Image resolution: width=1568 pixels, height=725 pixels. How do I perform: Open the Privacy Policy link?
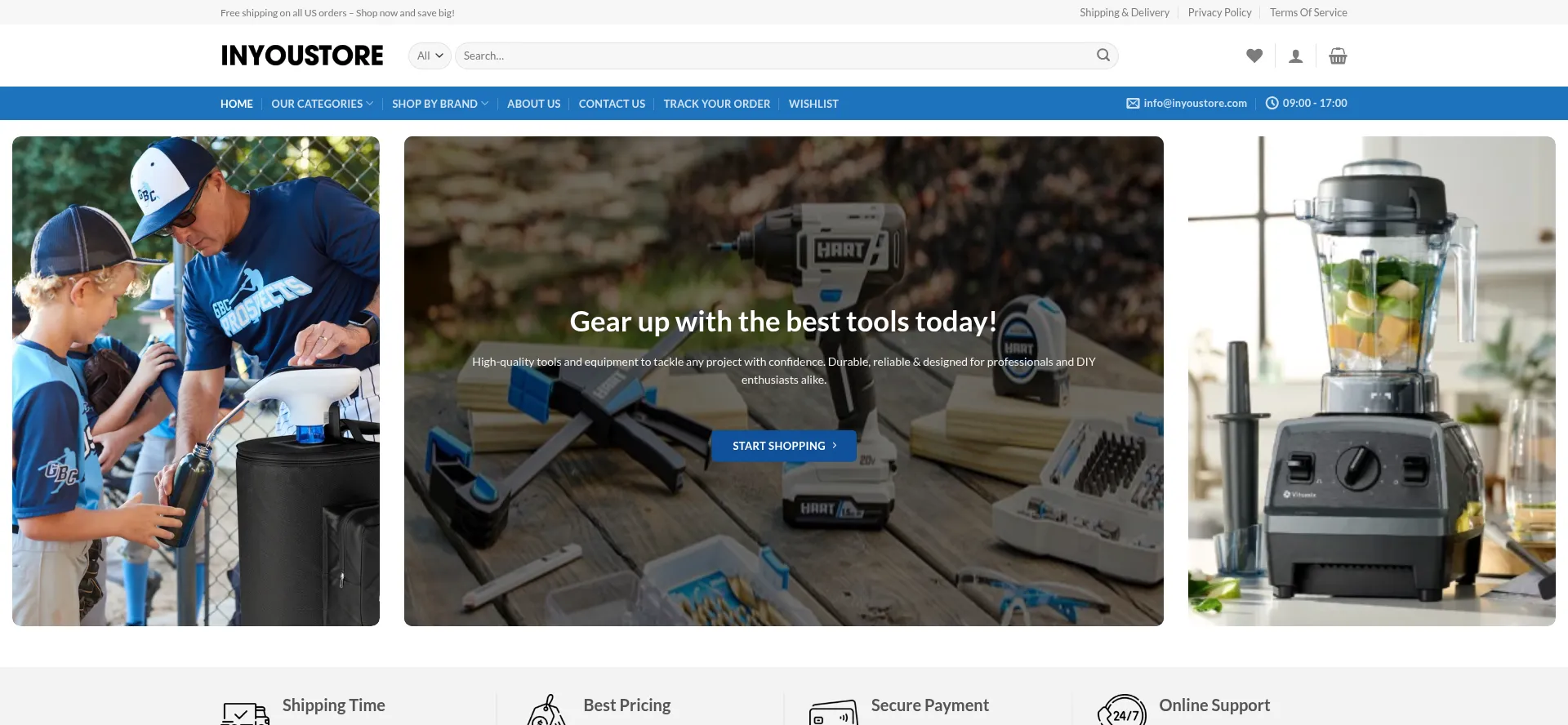(1219, 12)
